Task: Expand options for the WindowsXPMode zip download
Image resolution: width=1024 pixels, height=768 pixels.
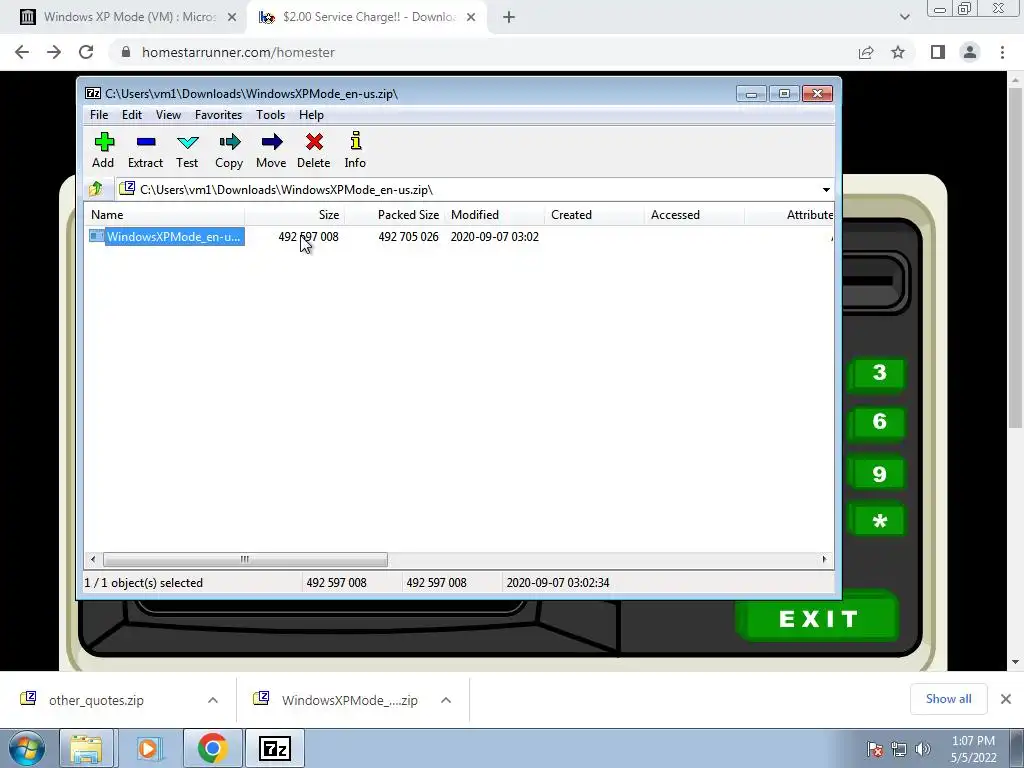Action: tap(446, 700)
